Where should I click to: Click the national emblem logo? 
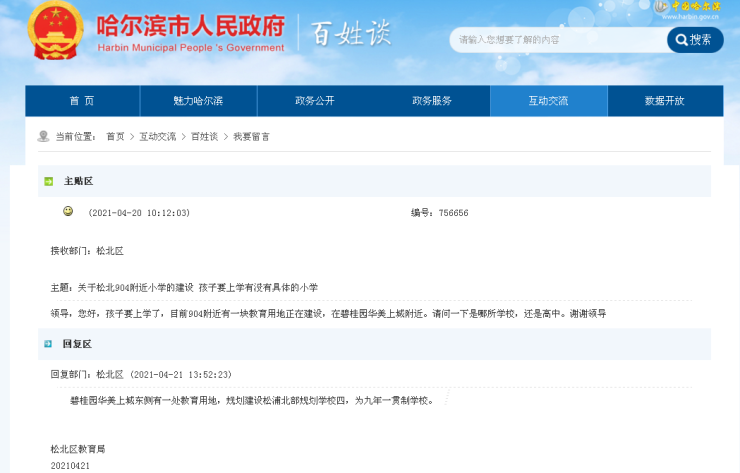pos(56,30)
